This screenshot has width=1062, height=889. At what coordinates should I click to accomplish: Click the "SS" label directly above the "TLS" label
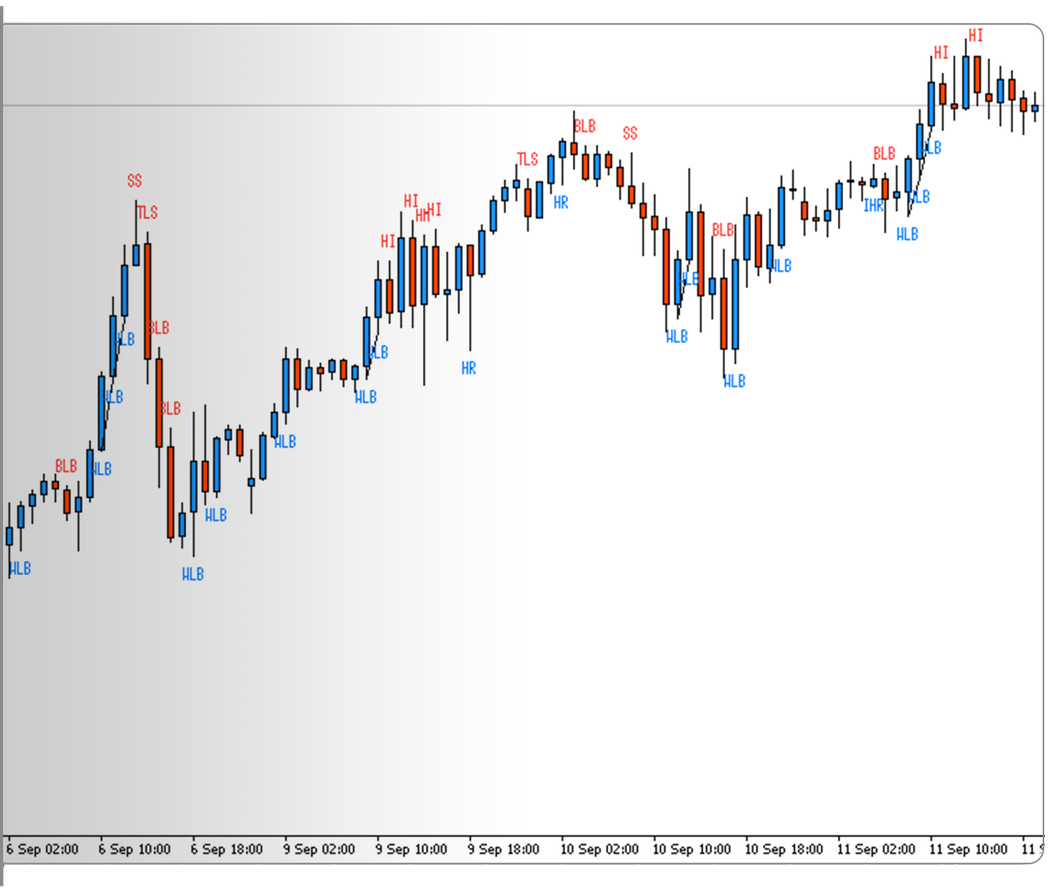tap(134, 181)
